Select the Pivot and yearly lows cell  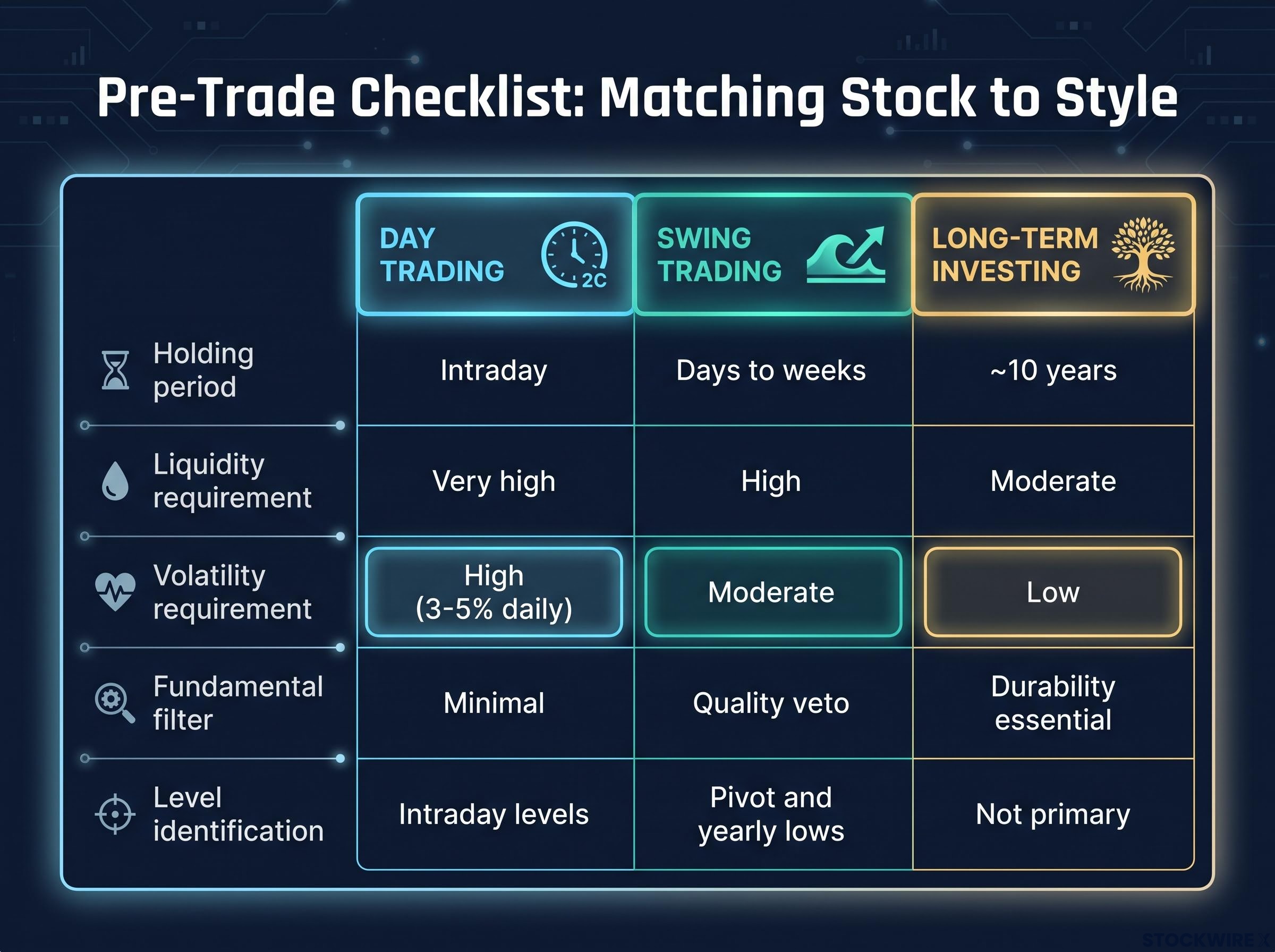pyautogui.click(x=773, y=814)
